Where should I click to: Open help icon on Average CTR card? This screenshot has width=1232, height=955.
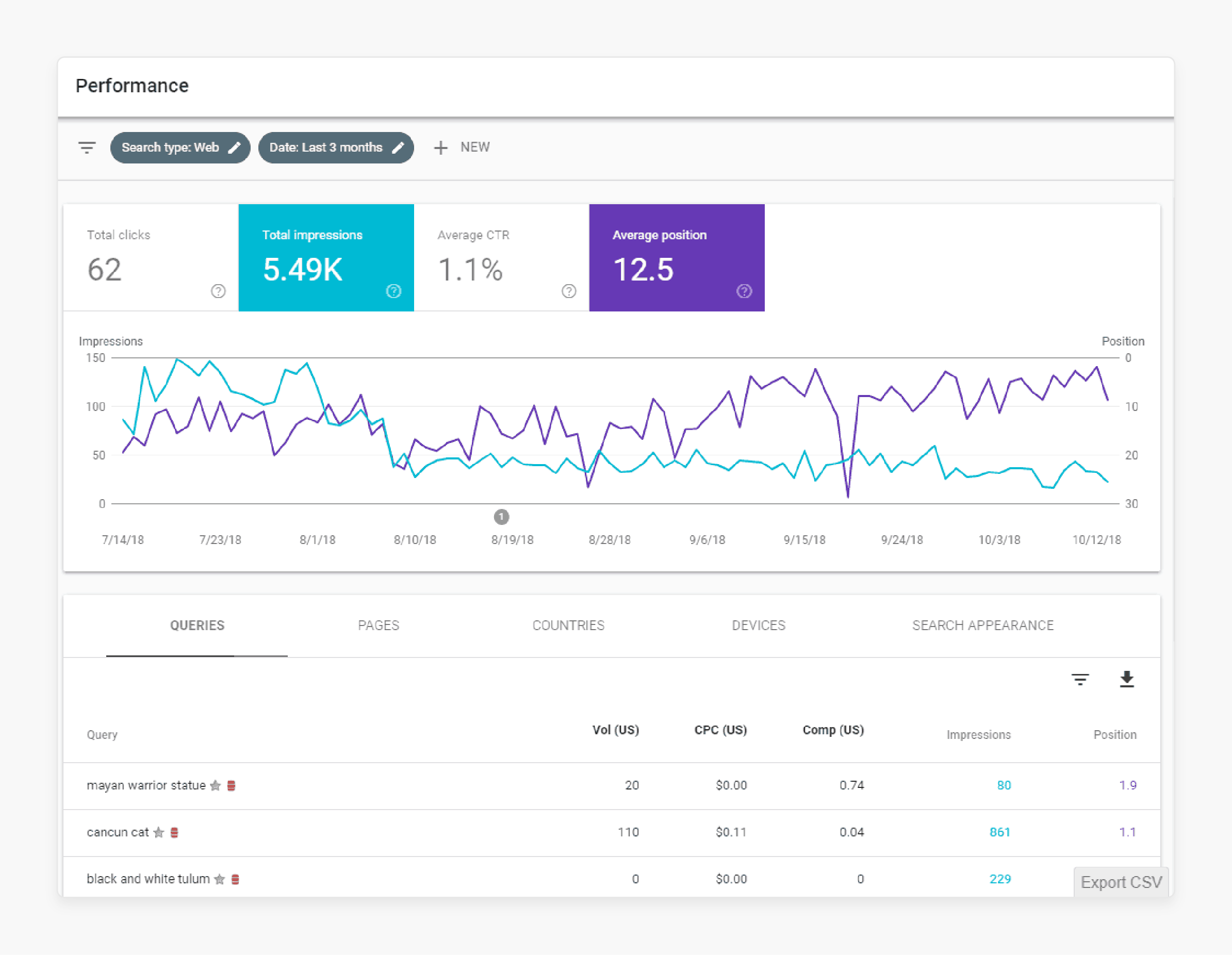[x=569, y=291]
